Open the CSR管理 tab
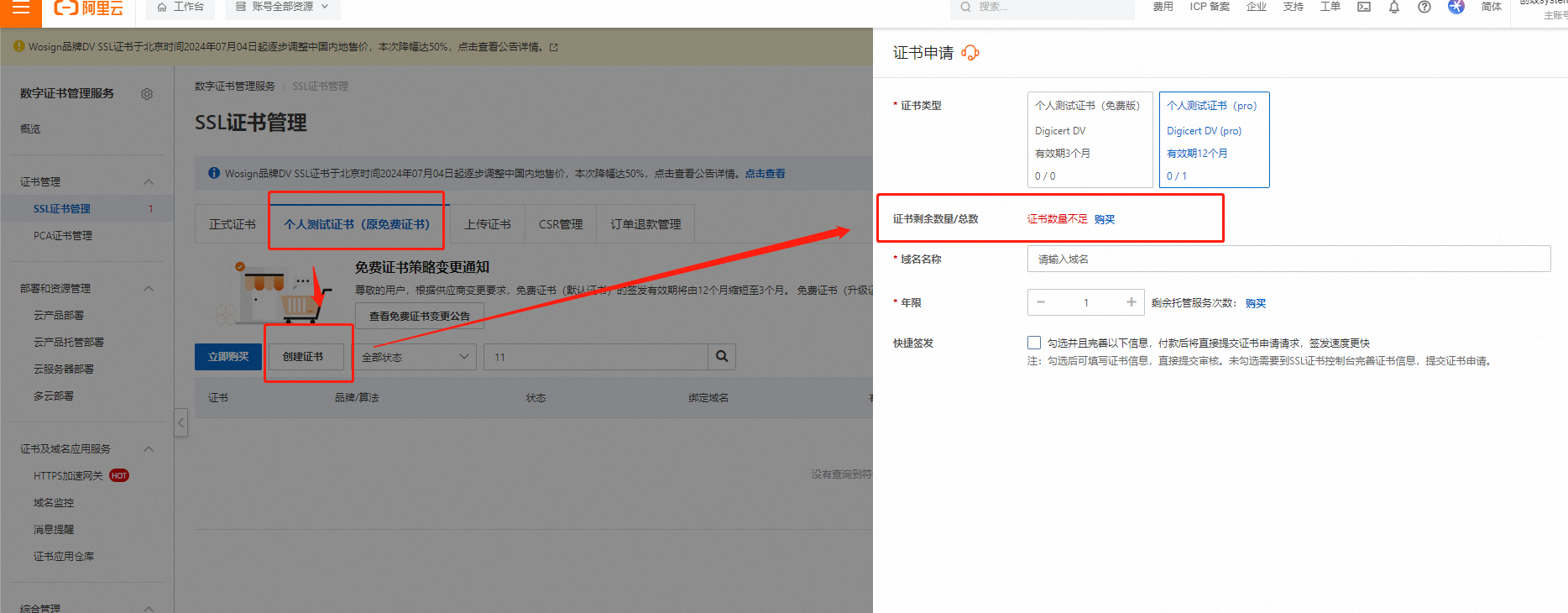The width and height of the screenshot is (1568, 613). [x=561, y=224]
